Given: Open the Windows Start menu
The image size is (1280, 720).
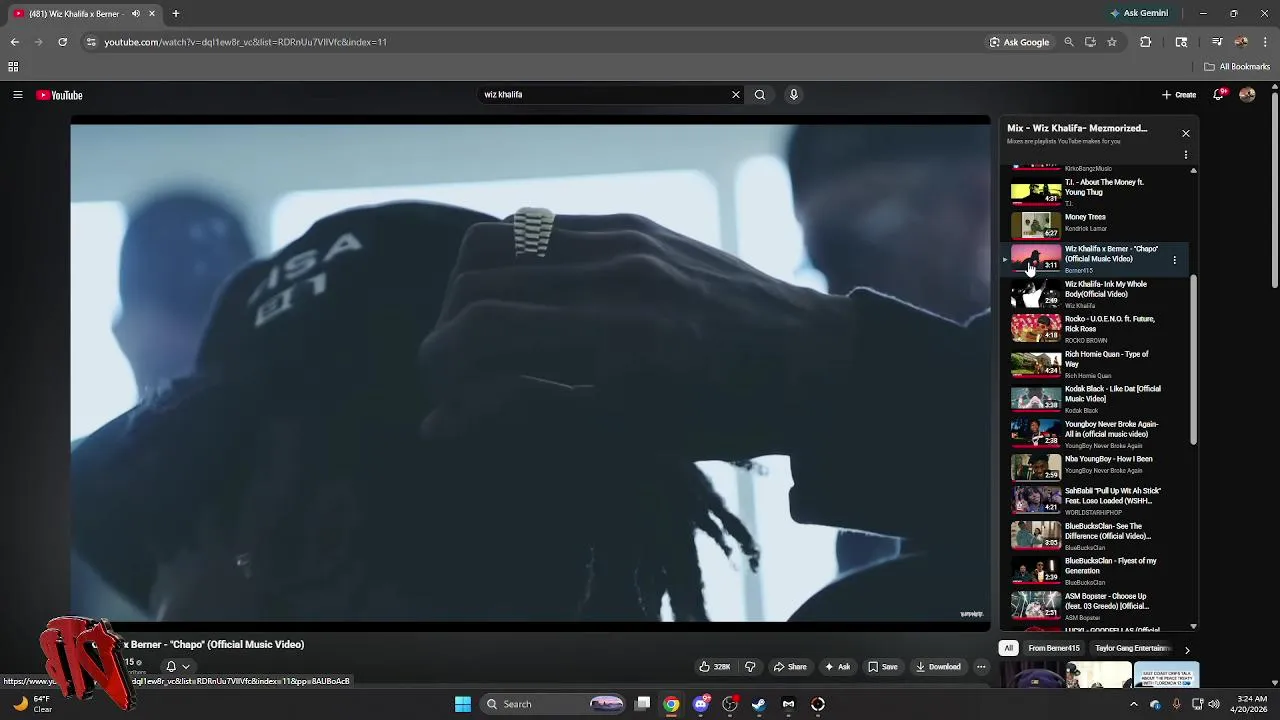Looking at the screenshot, I should click(463, 704).
